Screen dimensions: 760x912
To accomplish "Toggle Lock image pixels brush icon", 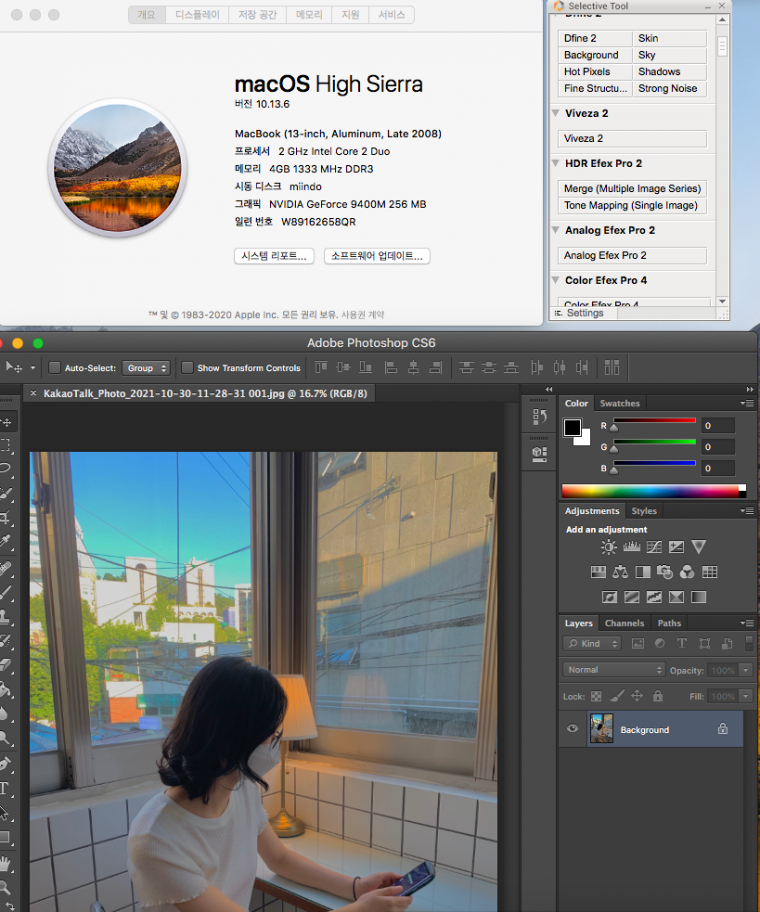I will (x=616, y=696).
